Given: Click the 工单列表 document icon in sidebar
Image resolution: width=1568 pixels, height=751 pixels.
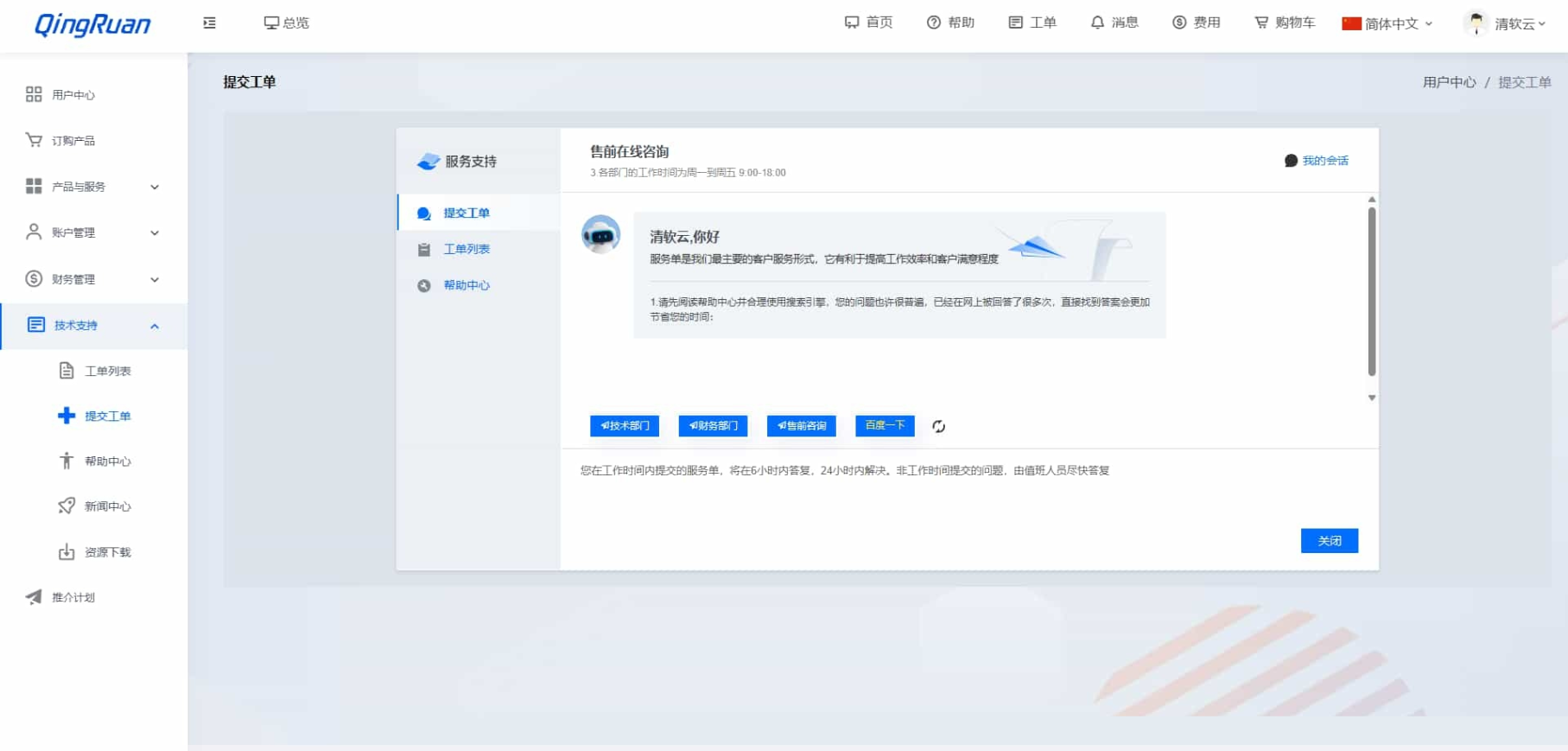Looking at the screenshot, I should pos(67,371).
